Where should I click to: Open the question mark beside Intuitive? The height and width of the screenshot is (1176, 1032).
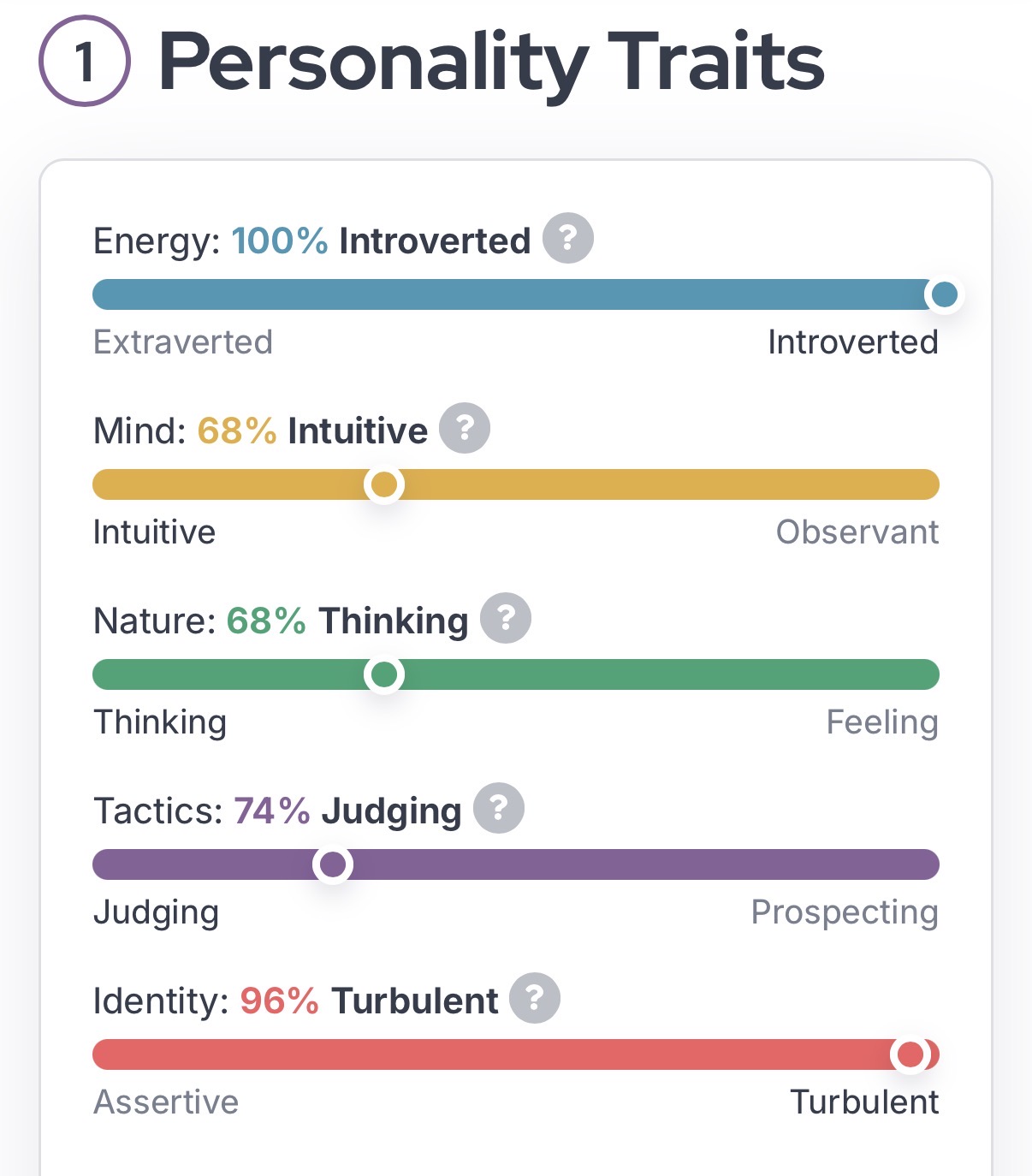tap(465, 428)
